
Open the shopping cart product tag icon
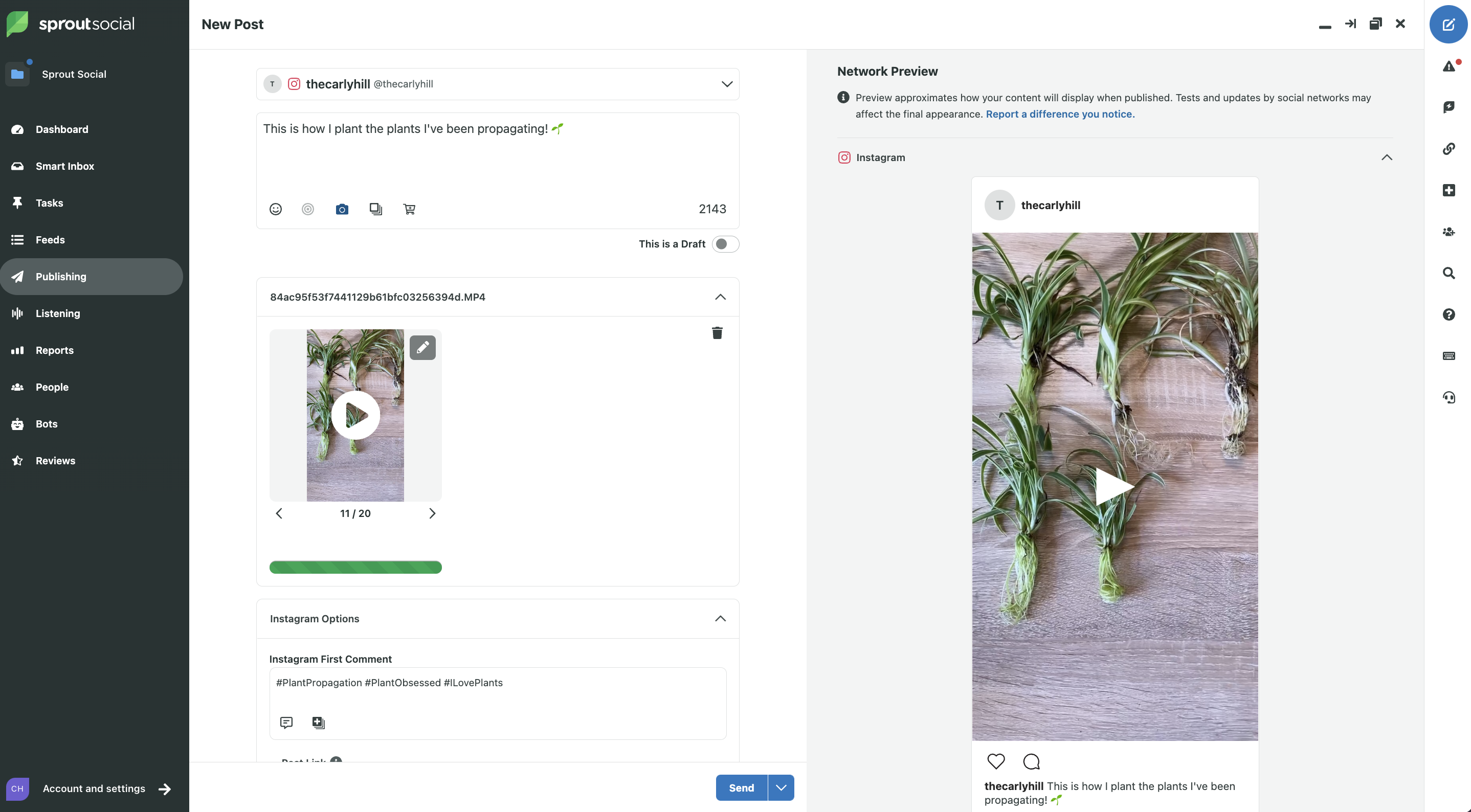tap(409, 209)
